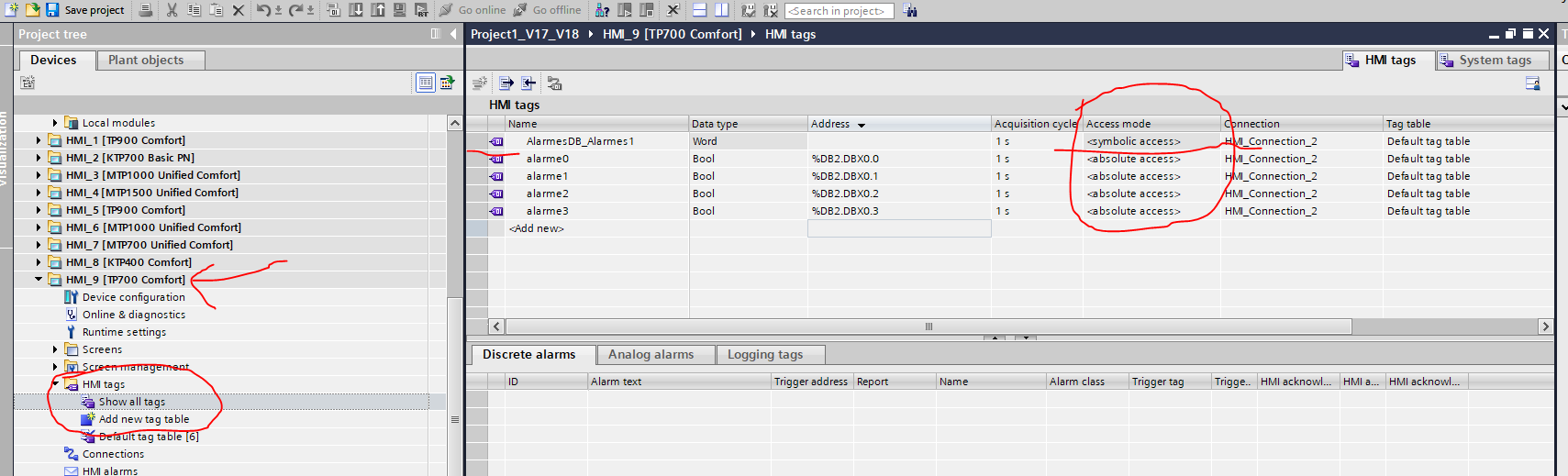Viewport: 1568px width, 476px height.
Task: Delete selection with the X toolbar icon
Action: (x=239, y=10)
